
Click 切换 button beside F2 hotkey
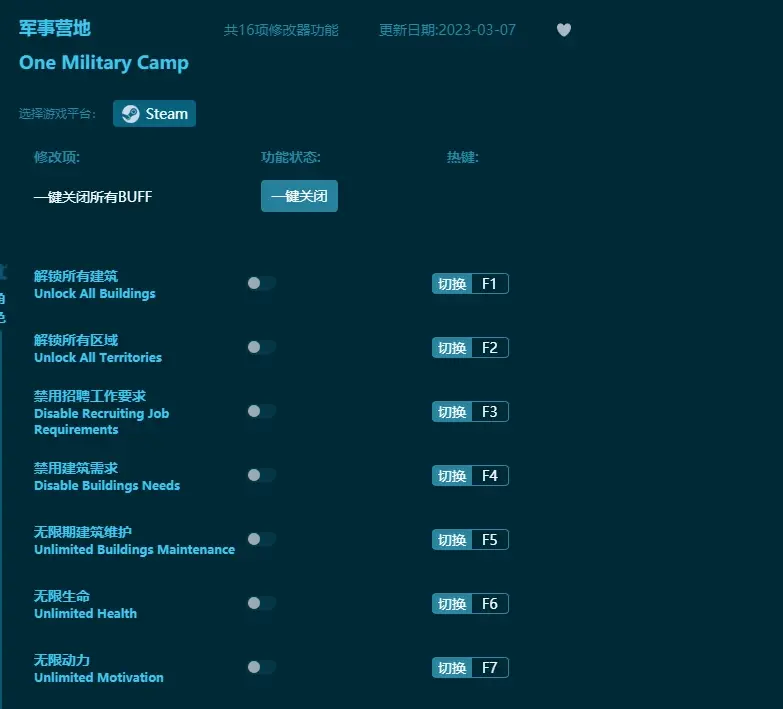(452, 348)
